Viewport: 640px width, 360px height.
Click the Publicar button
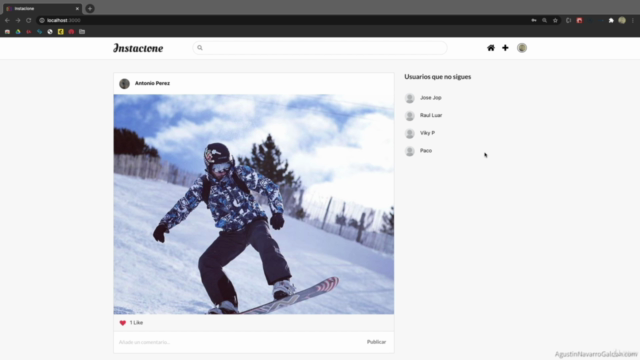(x=376, y=342)
